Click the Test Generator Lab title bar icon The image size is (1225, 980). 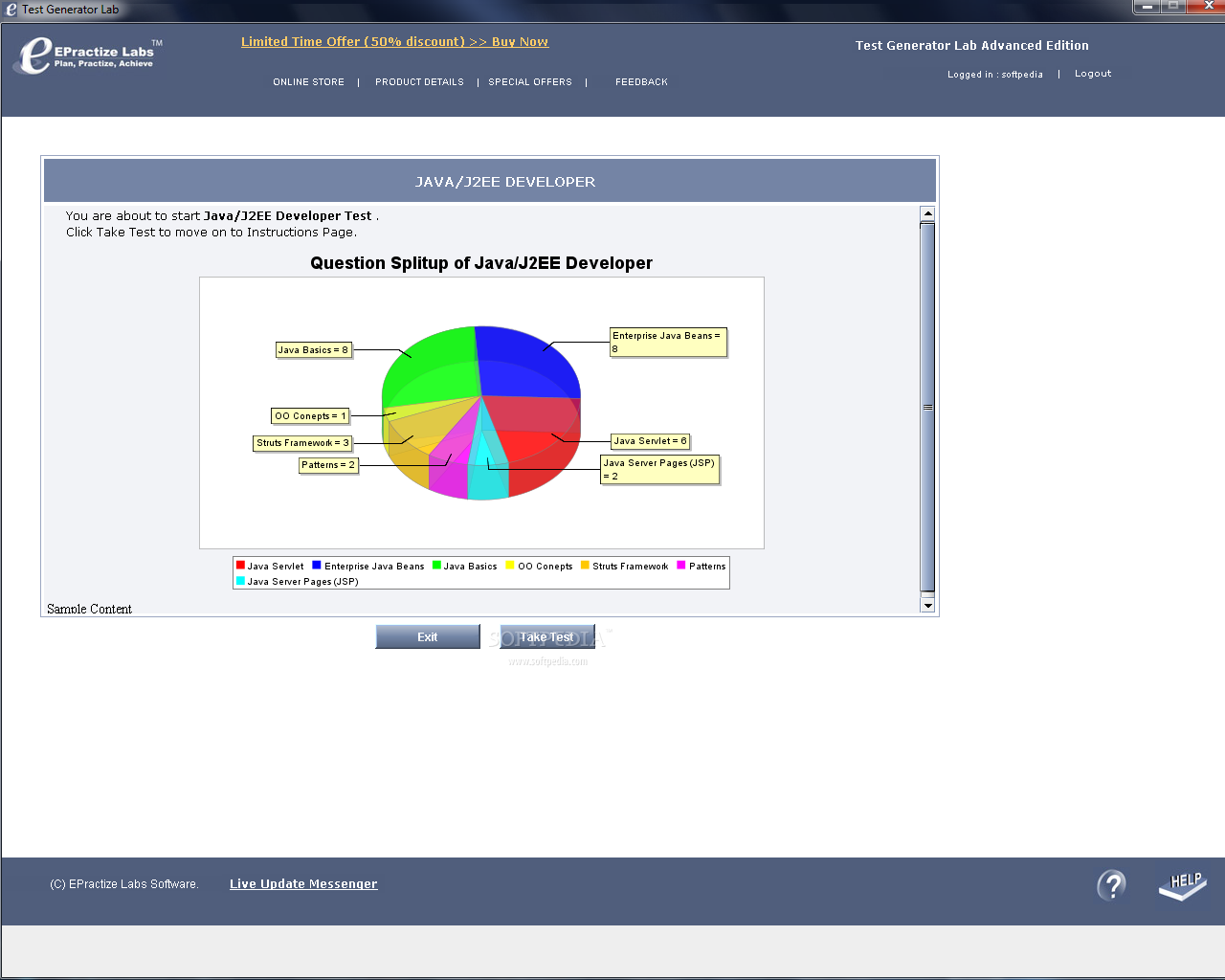(x=11, y=10)
